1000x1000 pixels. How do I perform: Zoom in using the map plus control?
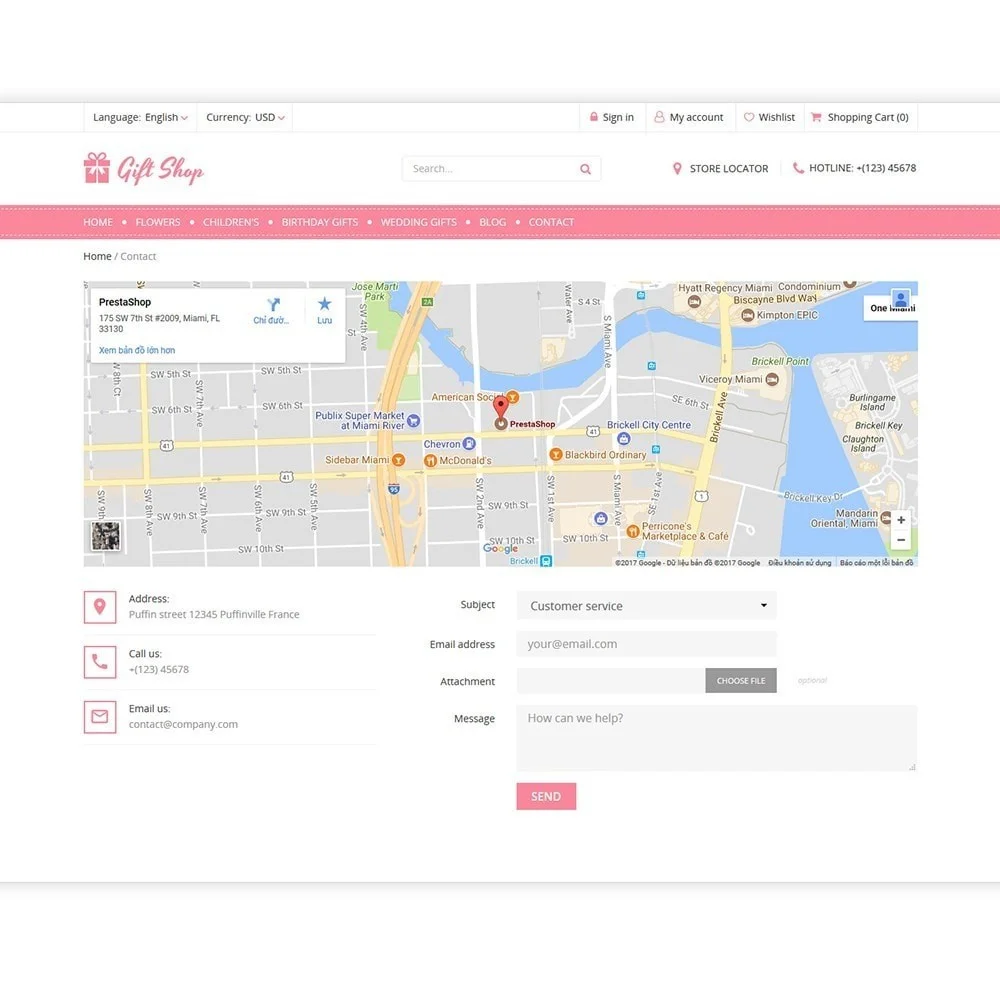click(900, 519)
